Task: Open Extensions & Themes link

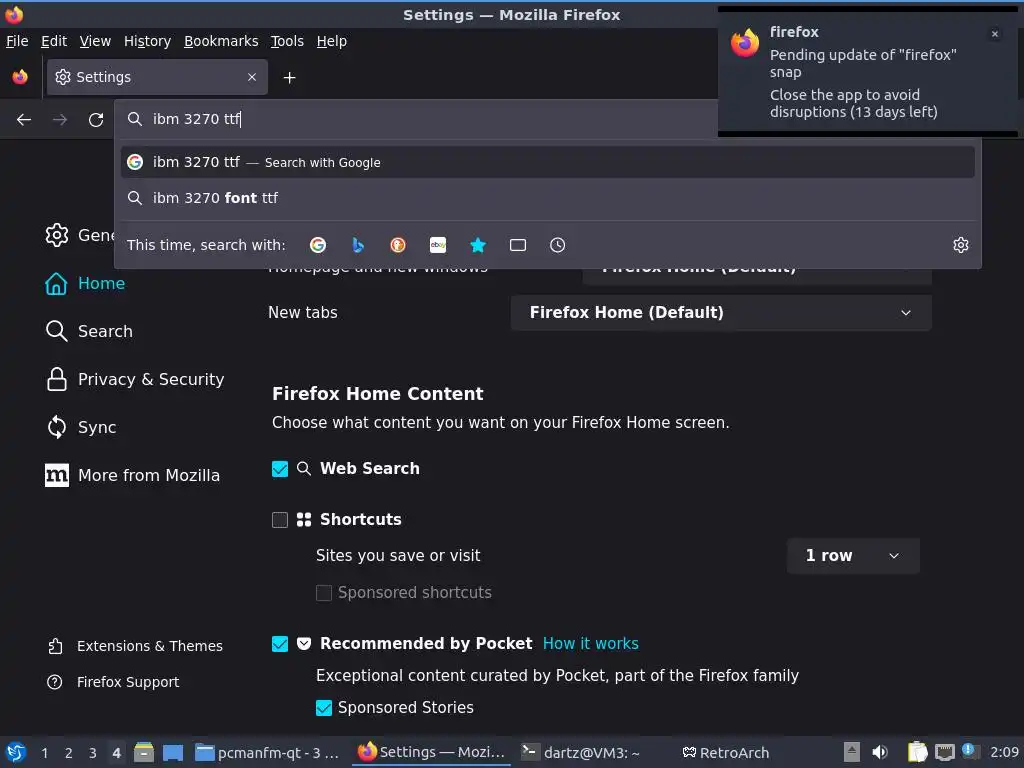Action: click(135, 646)
